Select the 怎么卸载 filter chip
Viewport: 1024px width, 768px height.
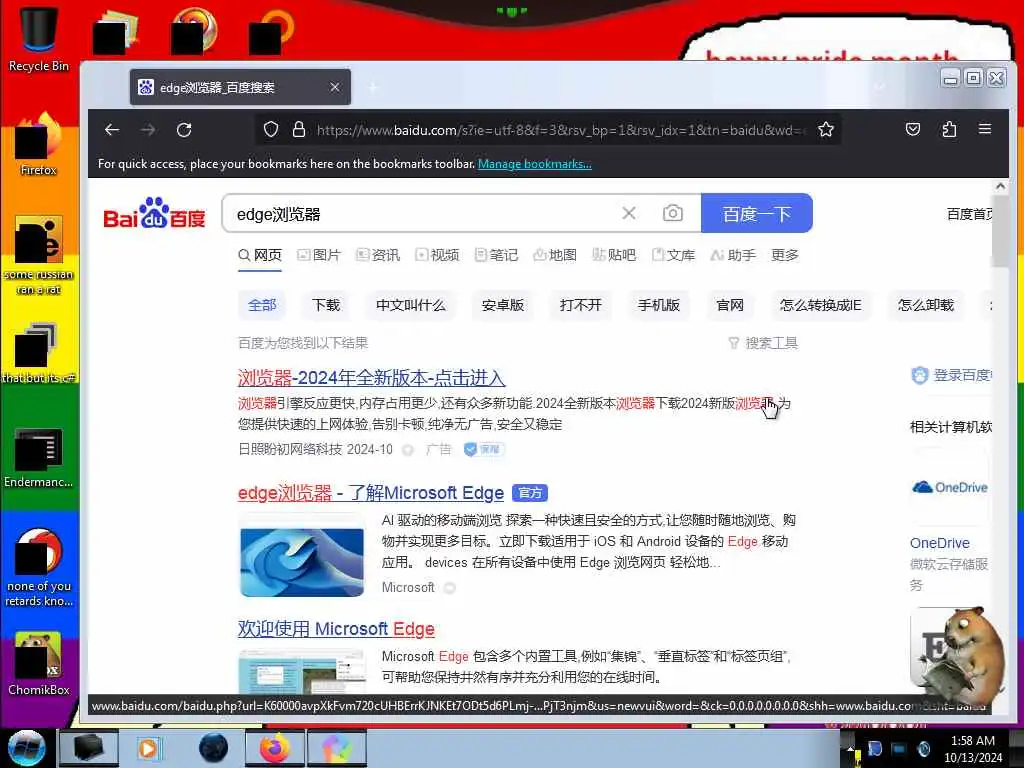pyautogui.click(x=926, y=305)
